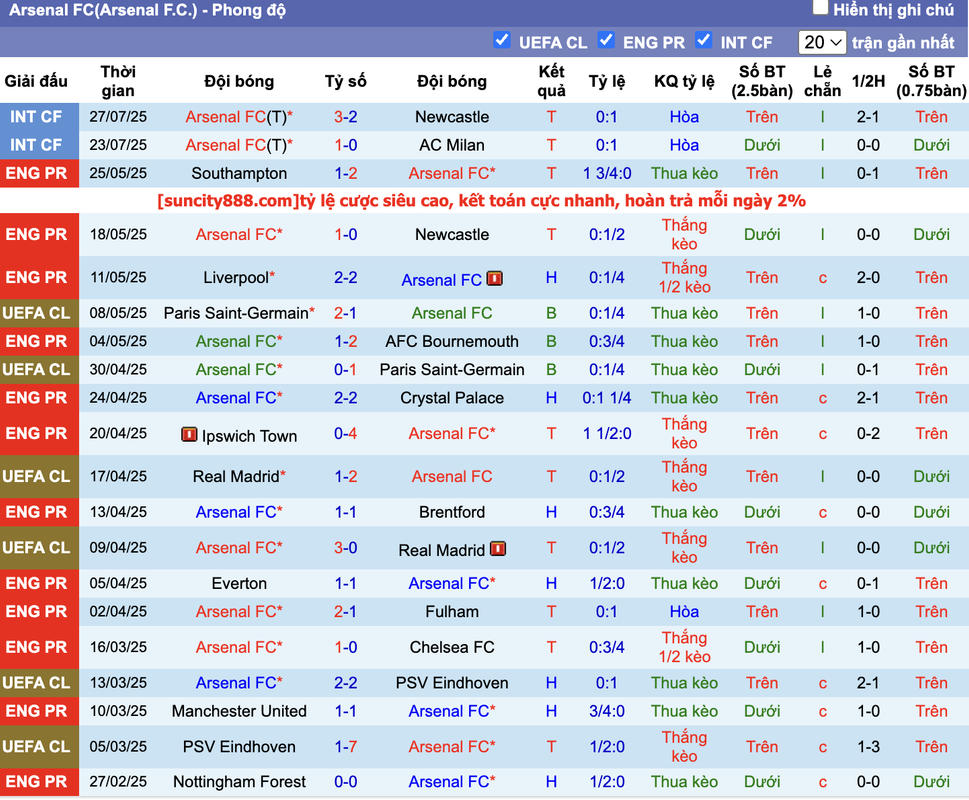The height and width of the screenshot is (800, 969).
Task: Click odds 1 1/2:0 in Ipswich Town row
Action: [607, 434]
